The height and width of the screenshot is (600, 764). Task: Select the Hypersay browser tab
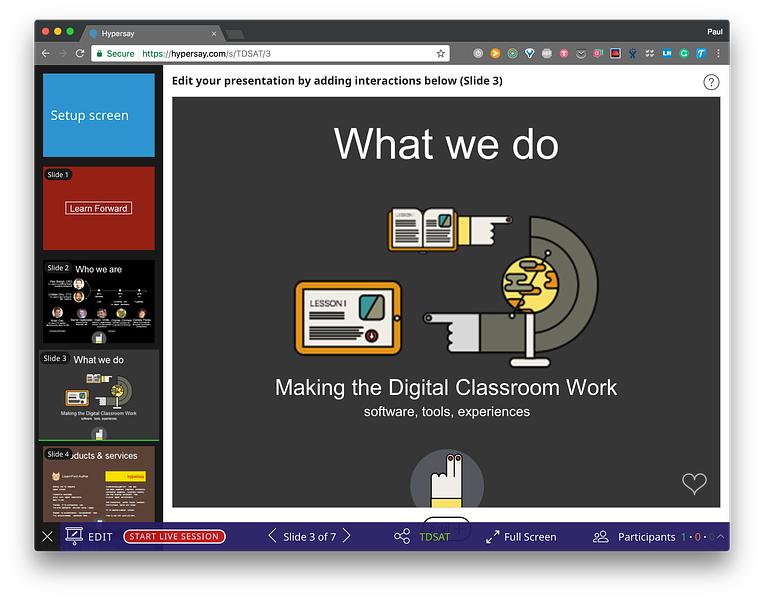(151, 33)
